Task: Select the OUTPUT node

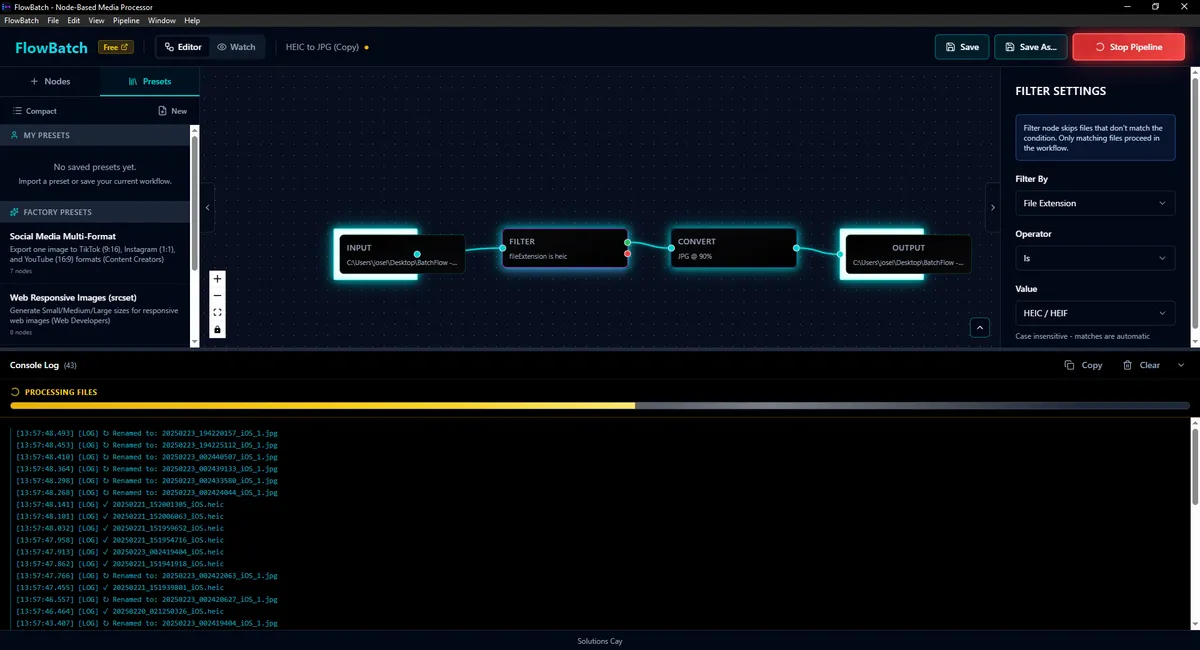Action: point(907,254)
